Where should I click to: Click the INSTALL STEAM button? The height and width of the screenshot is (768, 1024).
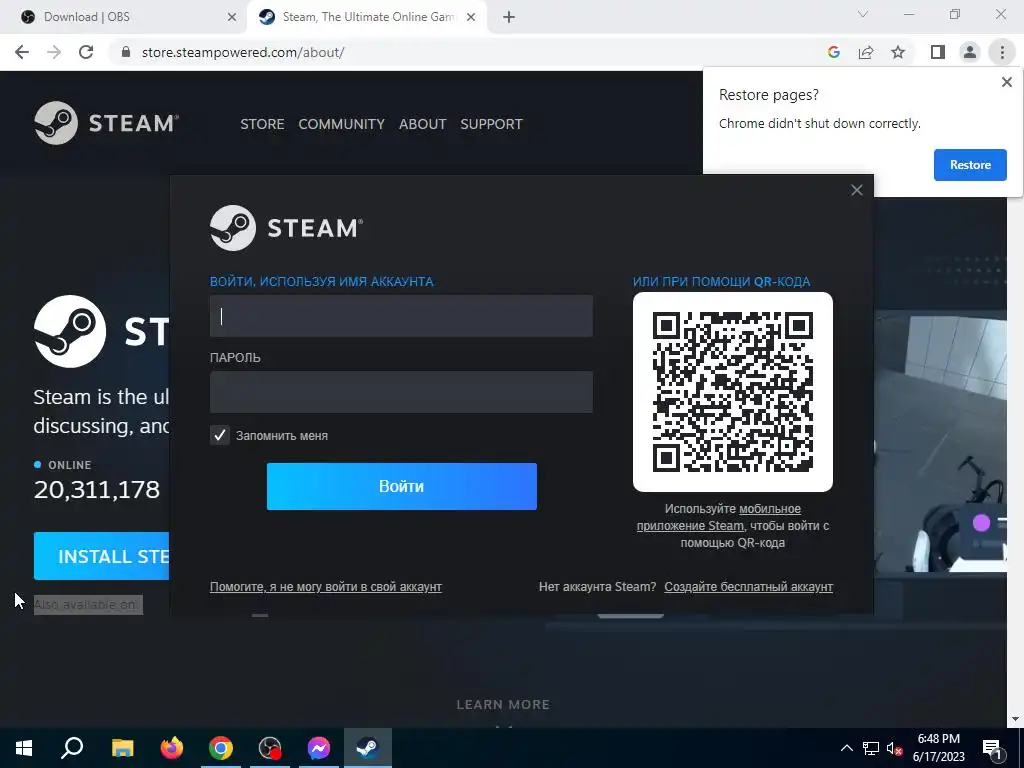pyautogui.click(x=101, y=556)
